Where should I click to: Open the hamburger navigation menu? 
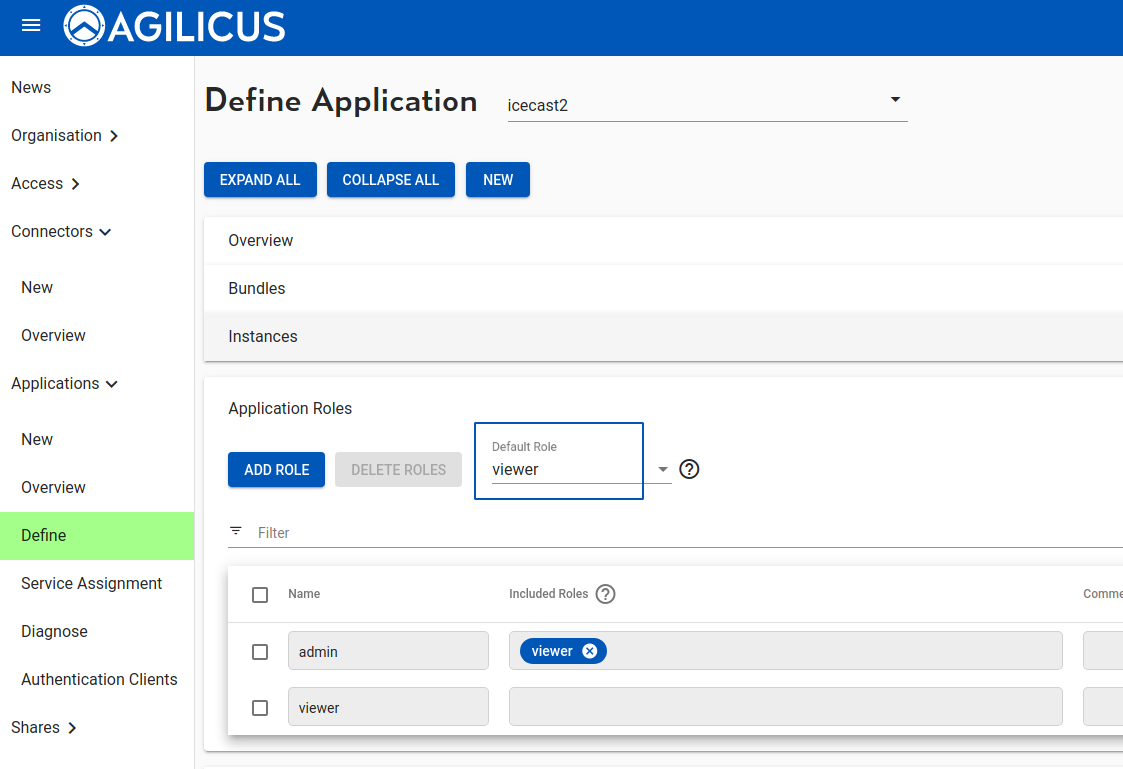tap(31, 26)
